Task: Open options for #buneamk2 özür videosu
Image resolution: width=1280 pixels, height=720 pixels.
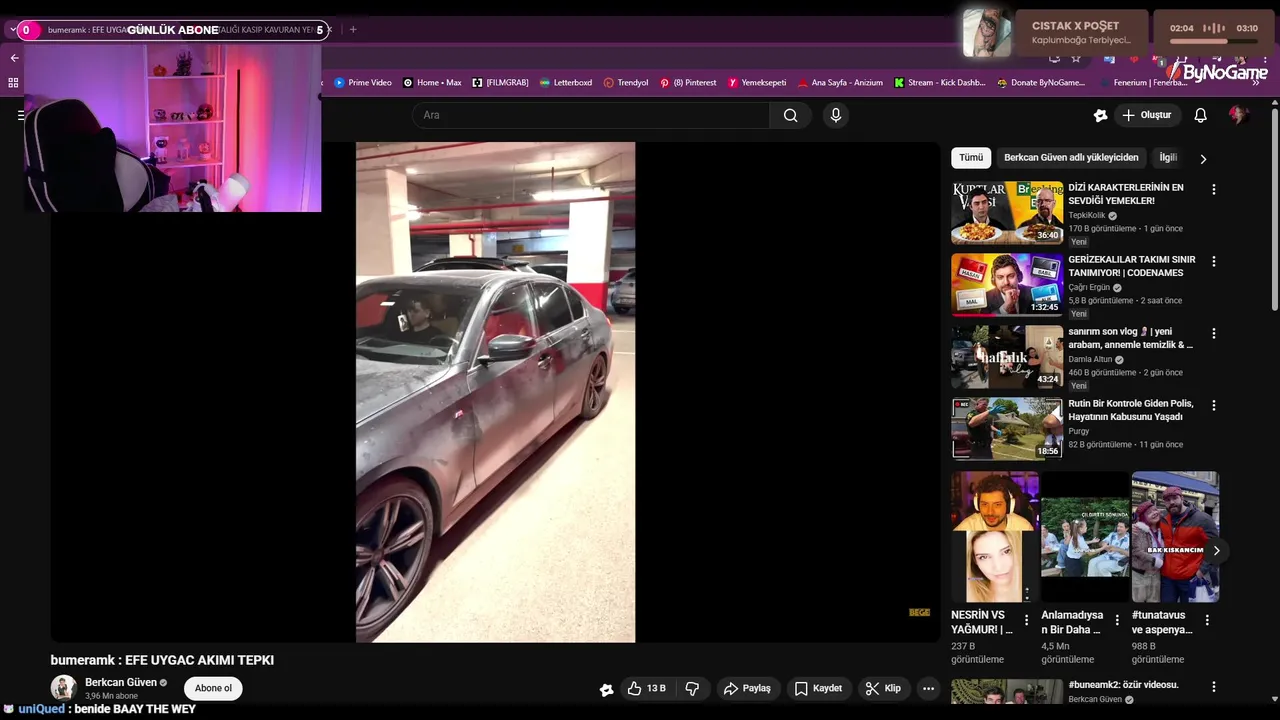Action: point(1214,687)
